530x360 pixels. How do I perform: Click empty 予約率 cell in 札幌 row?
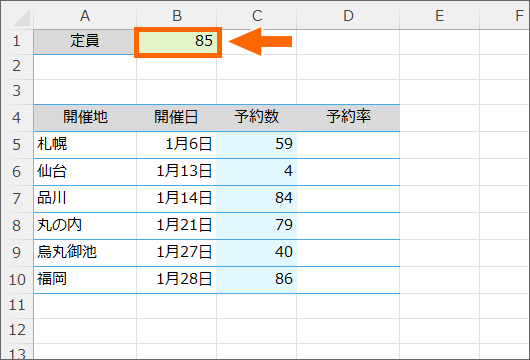point(348,145)
